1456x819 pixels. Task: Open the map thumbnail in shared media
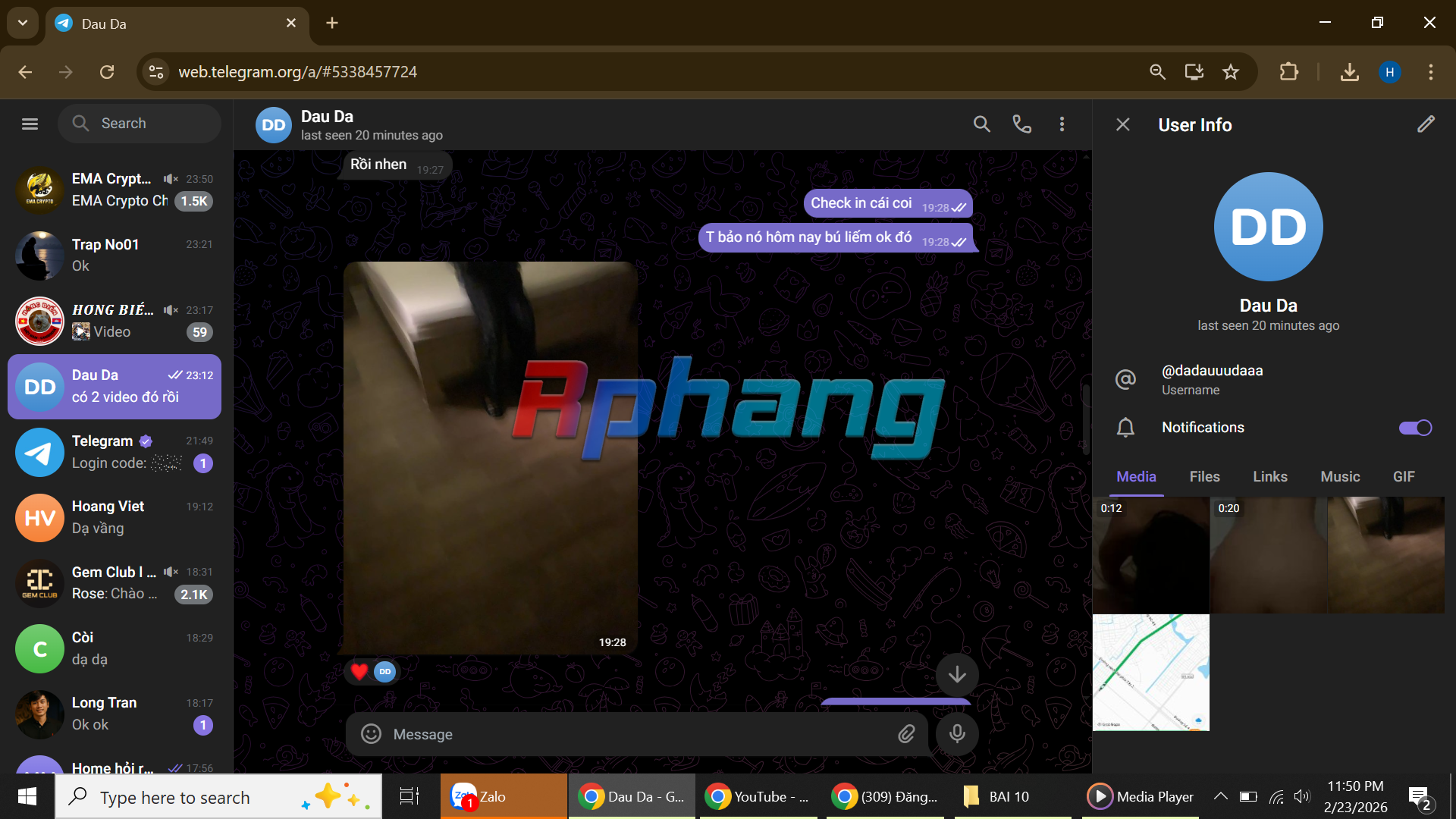coord(1150,673)
